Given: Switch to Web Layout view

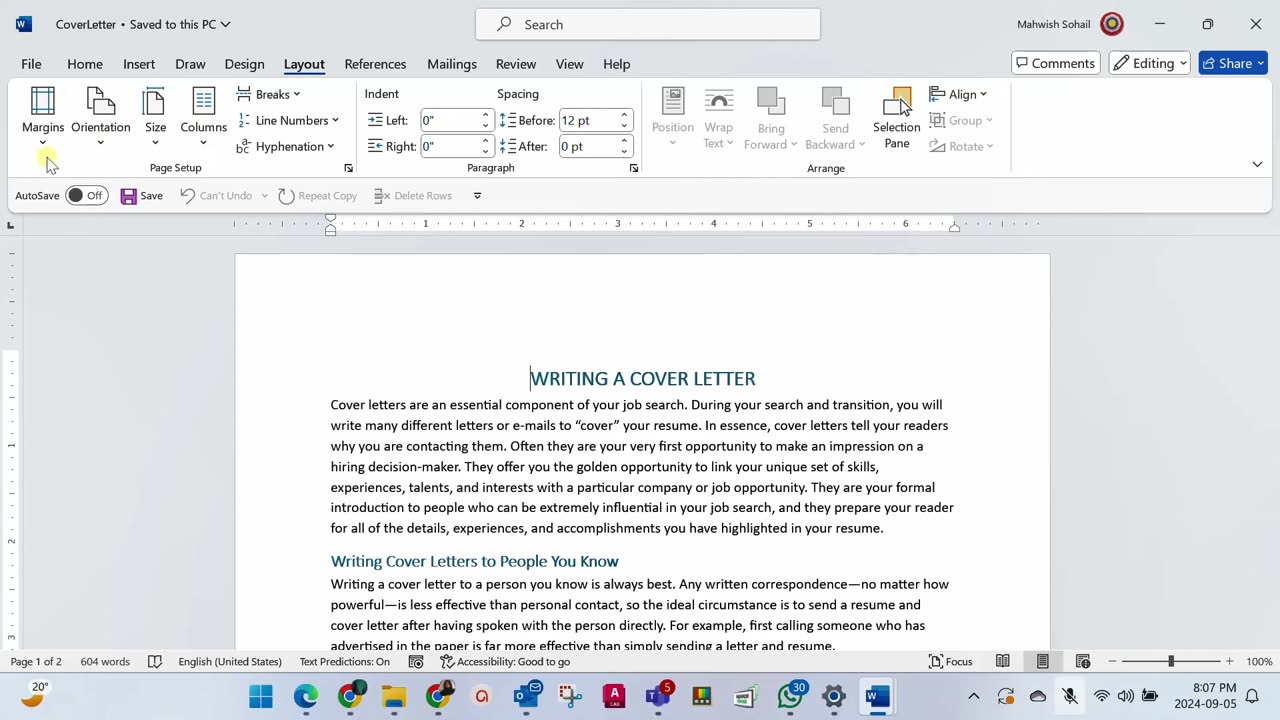Looking at the screenshot, I should click(x=1083, y=661).
